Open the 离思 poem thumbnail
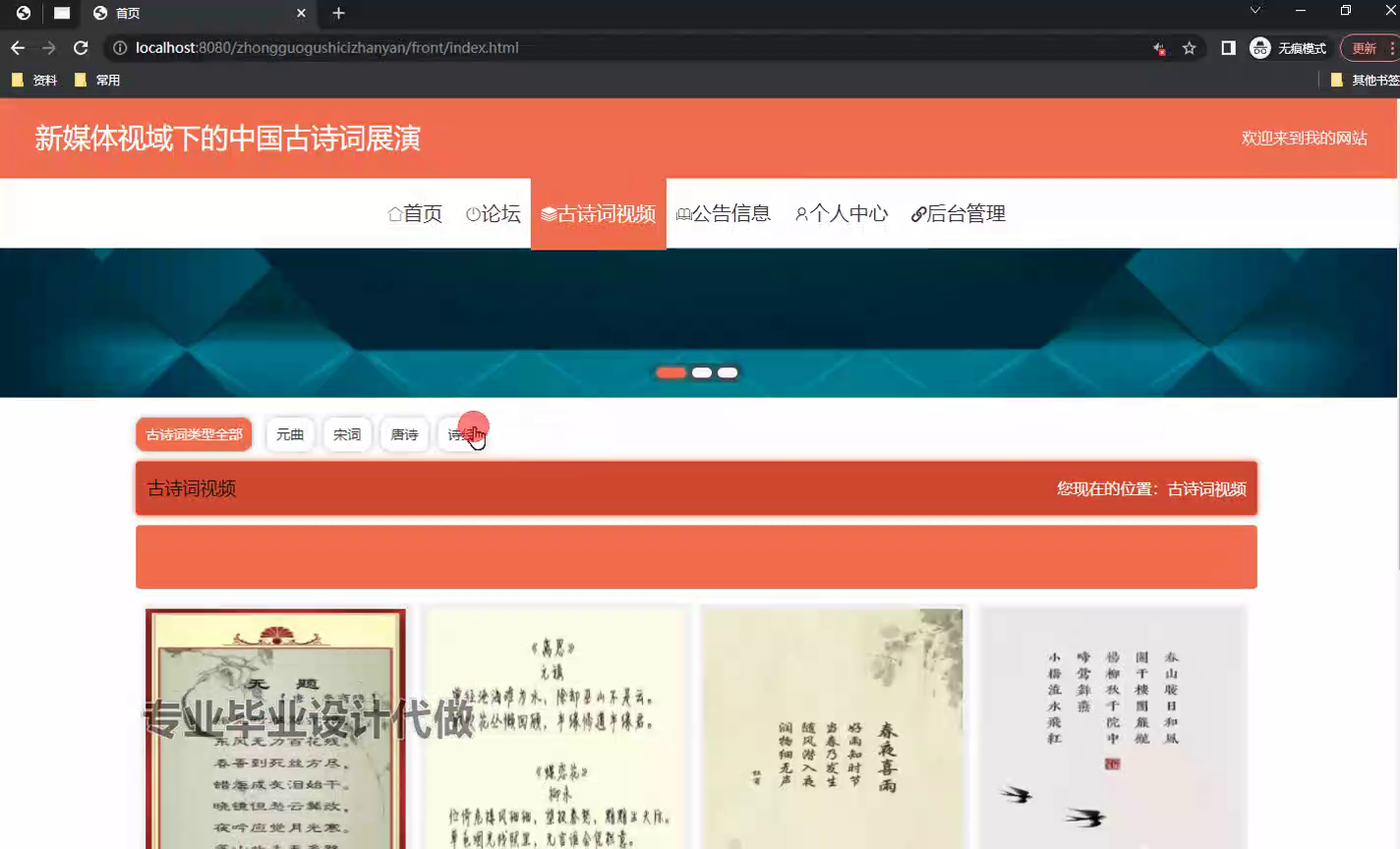 click(x=554, y=728)
